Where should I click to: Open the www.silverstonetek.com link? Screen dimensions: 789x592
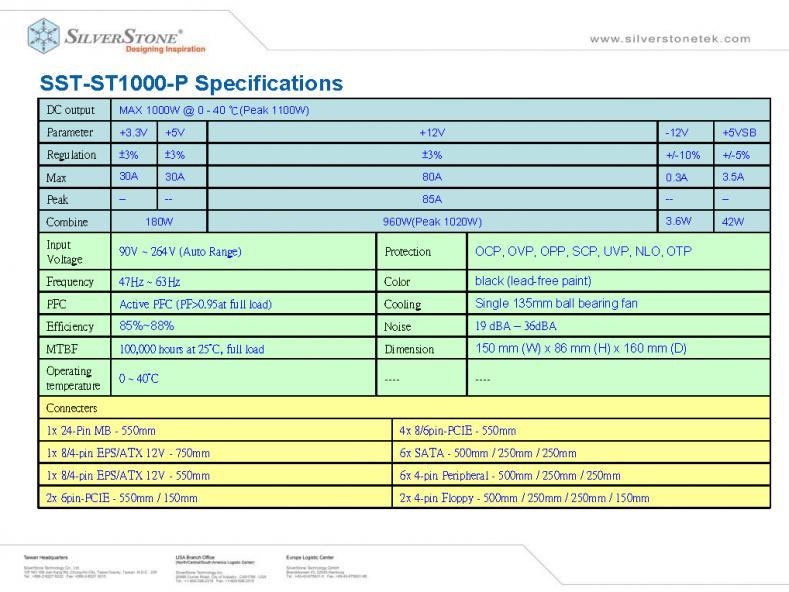click(x=670, y=39)
